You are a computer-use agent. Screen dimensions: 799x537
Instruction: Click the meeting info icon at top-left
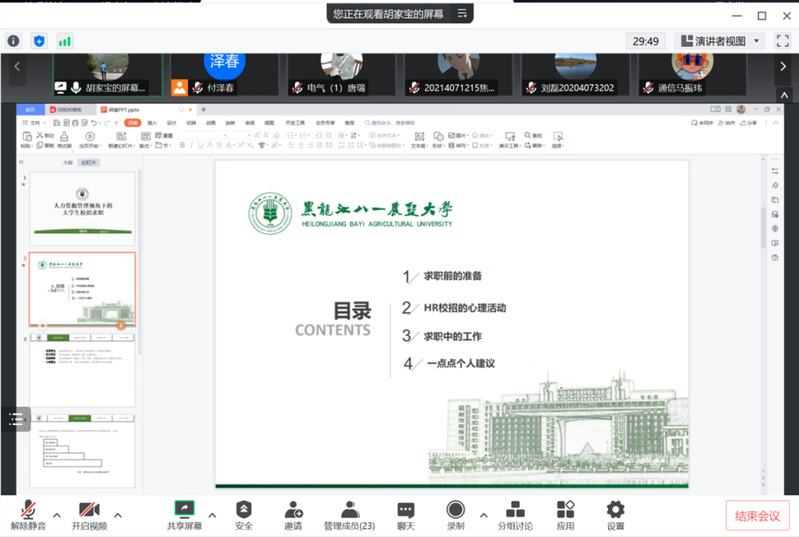pyautogui.click(x=14, y=41)
